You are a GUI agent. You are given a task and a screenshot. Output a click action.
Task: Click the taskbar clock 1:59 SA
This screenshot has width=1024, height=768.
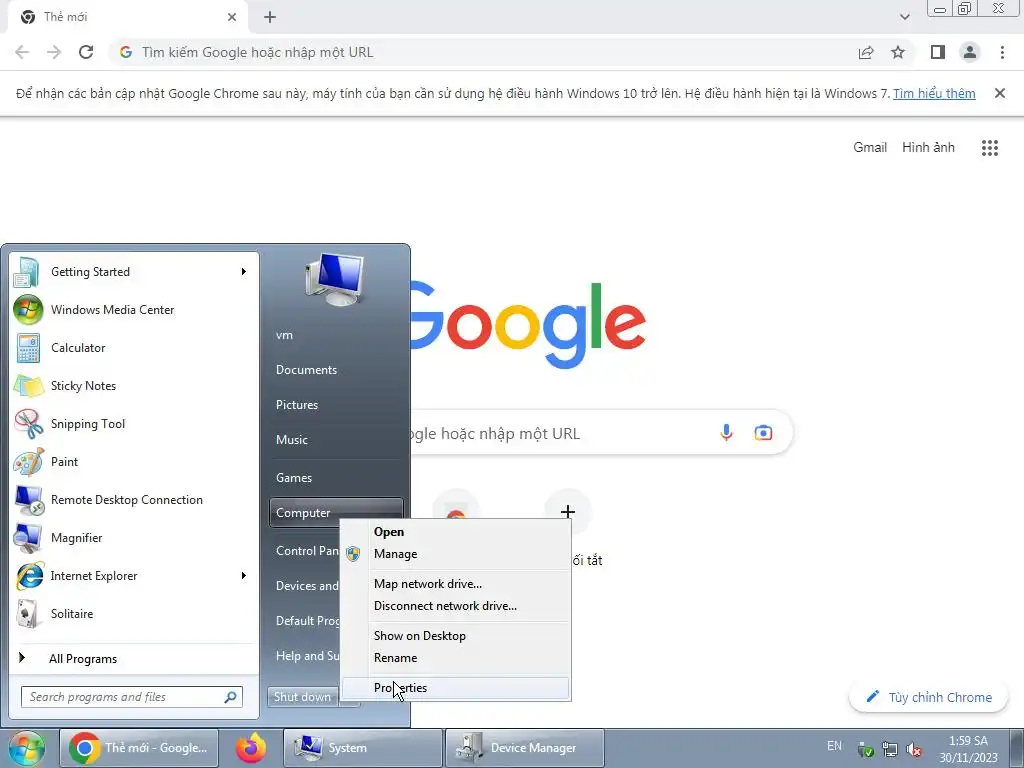point(968,749)
